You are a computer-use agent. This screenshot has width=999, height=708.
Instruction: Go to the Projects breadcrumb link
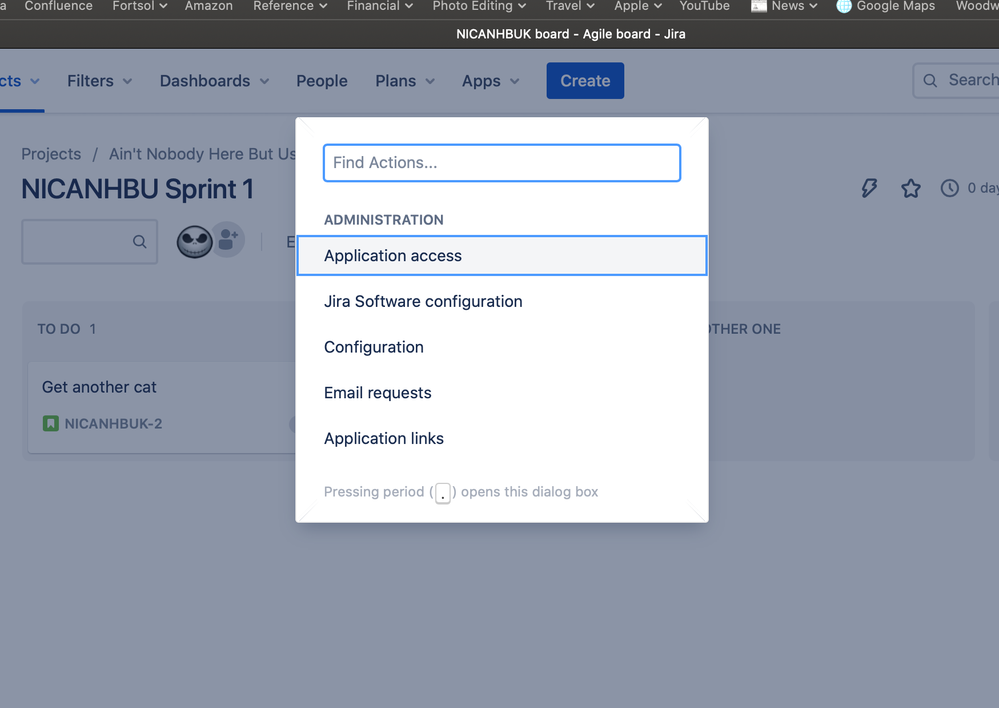[x=51, y=154]
